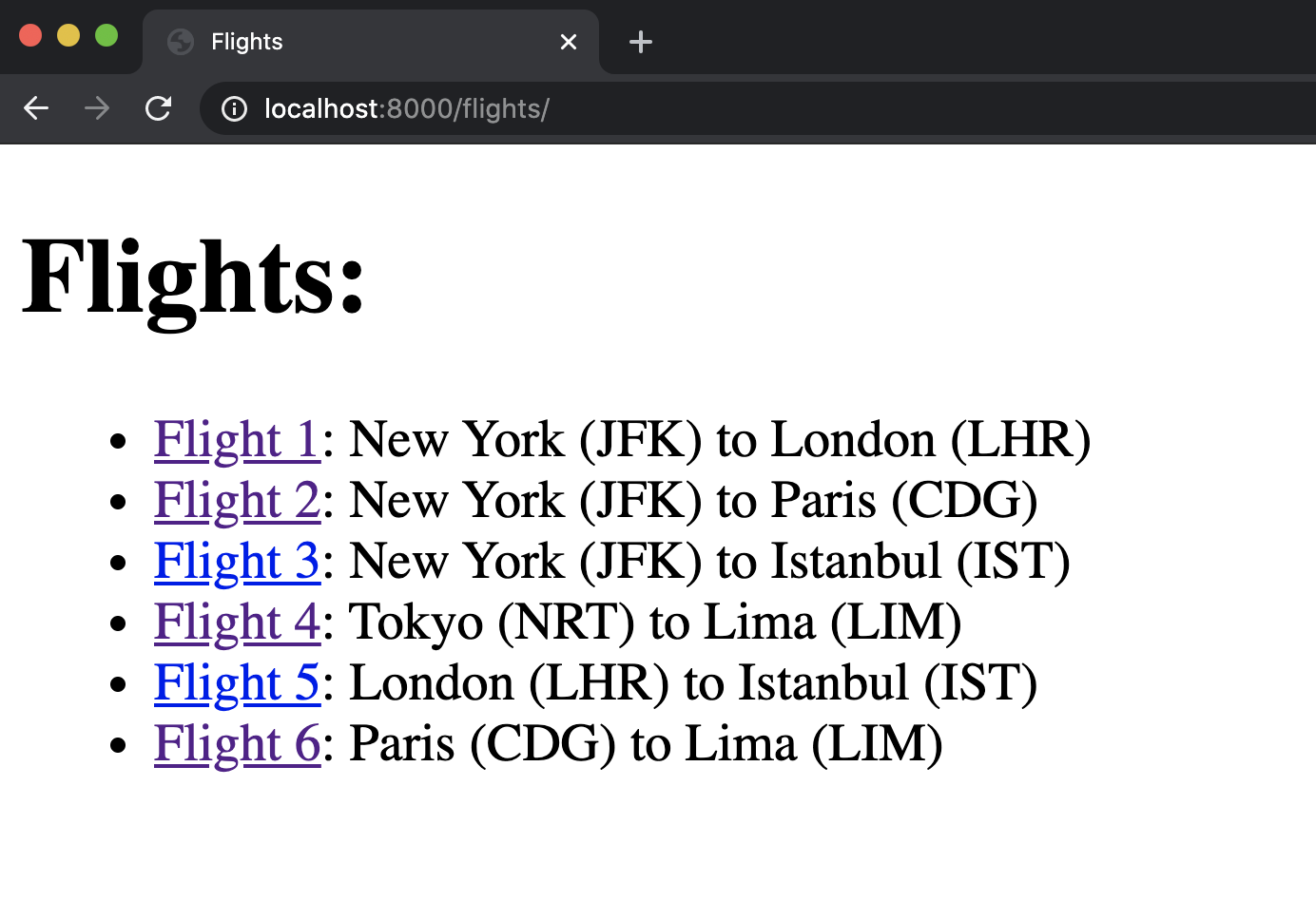The image size is (1316, 901).
Task: Maximize the window using the green button
Action: (106, 35)
